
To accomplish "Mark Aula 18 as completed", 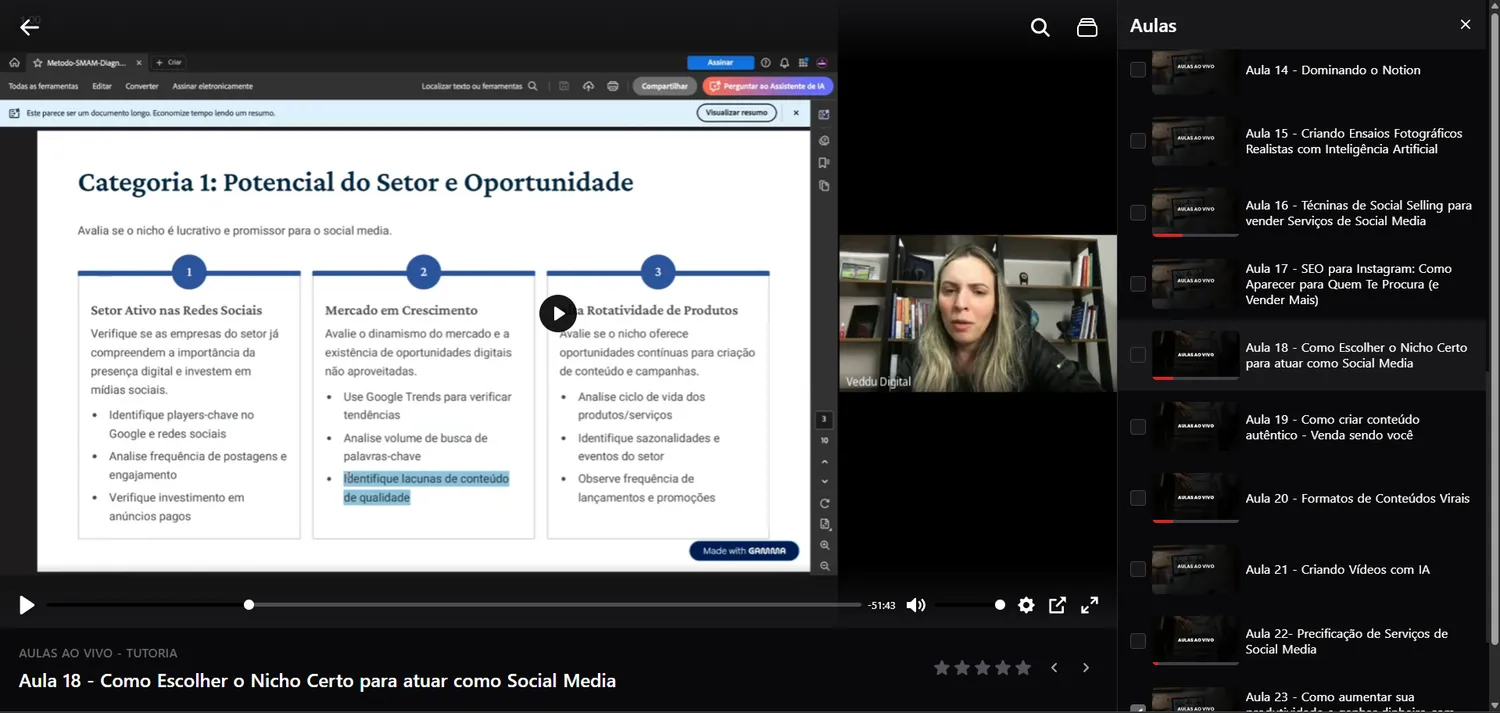I will coord(1138,355).
